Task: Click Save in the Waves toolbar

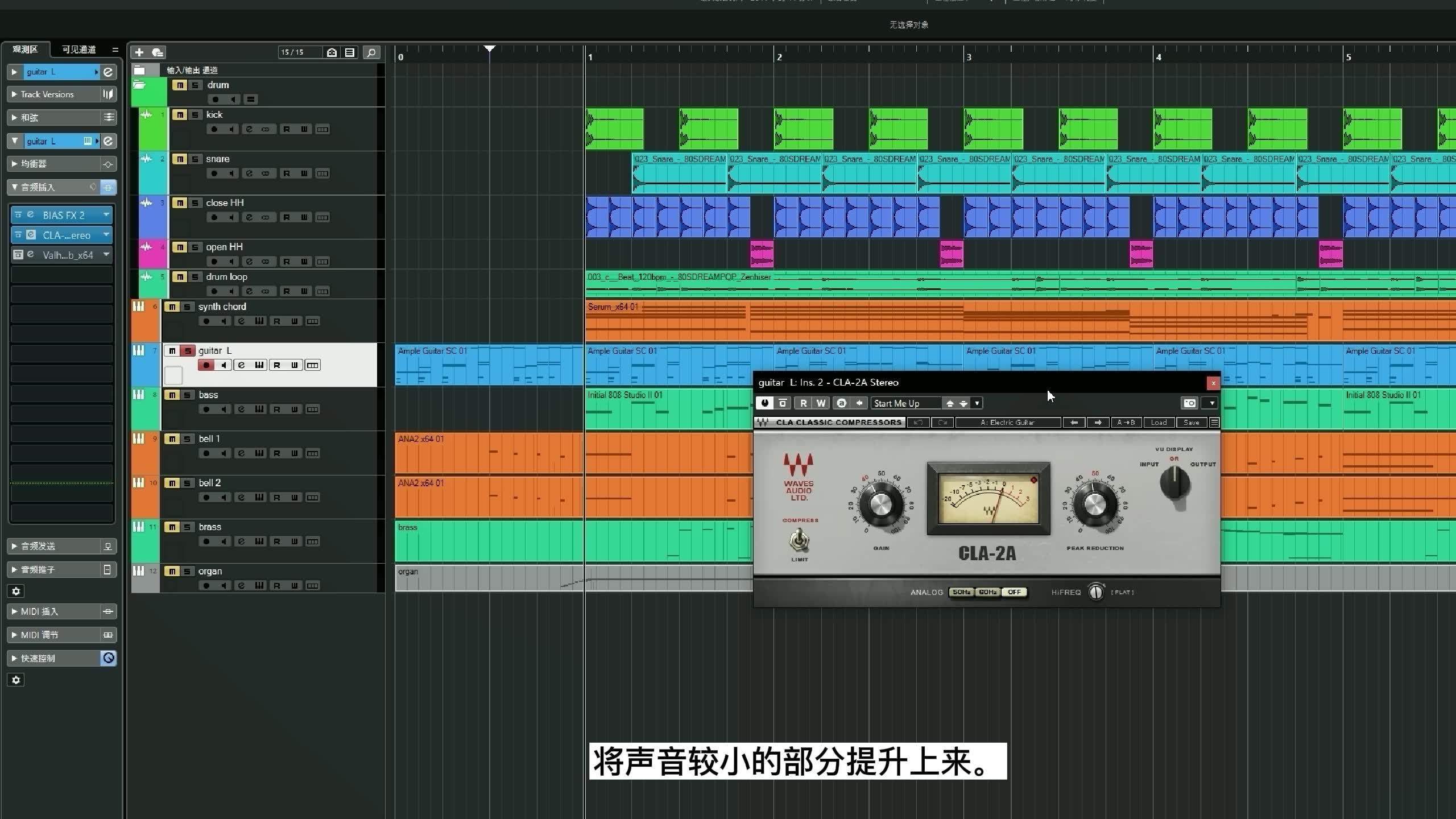Action: pyautogui.click(x=1192, y=423)
